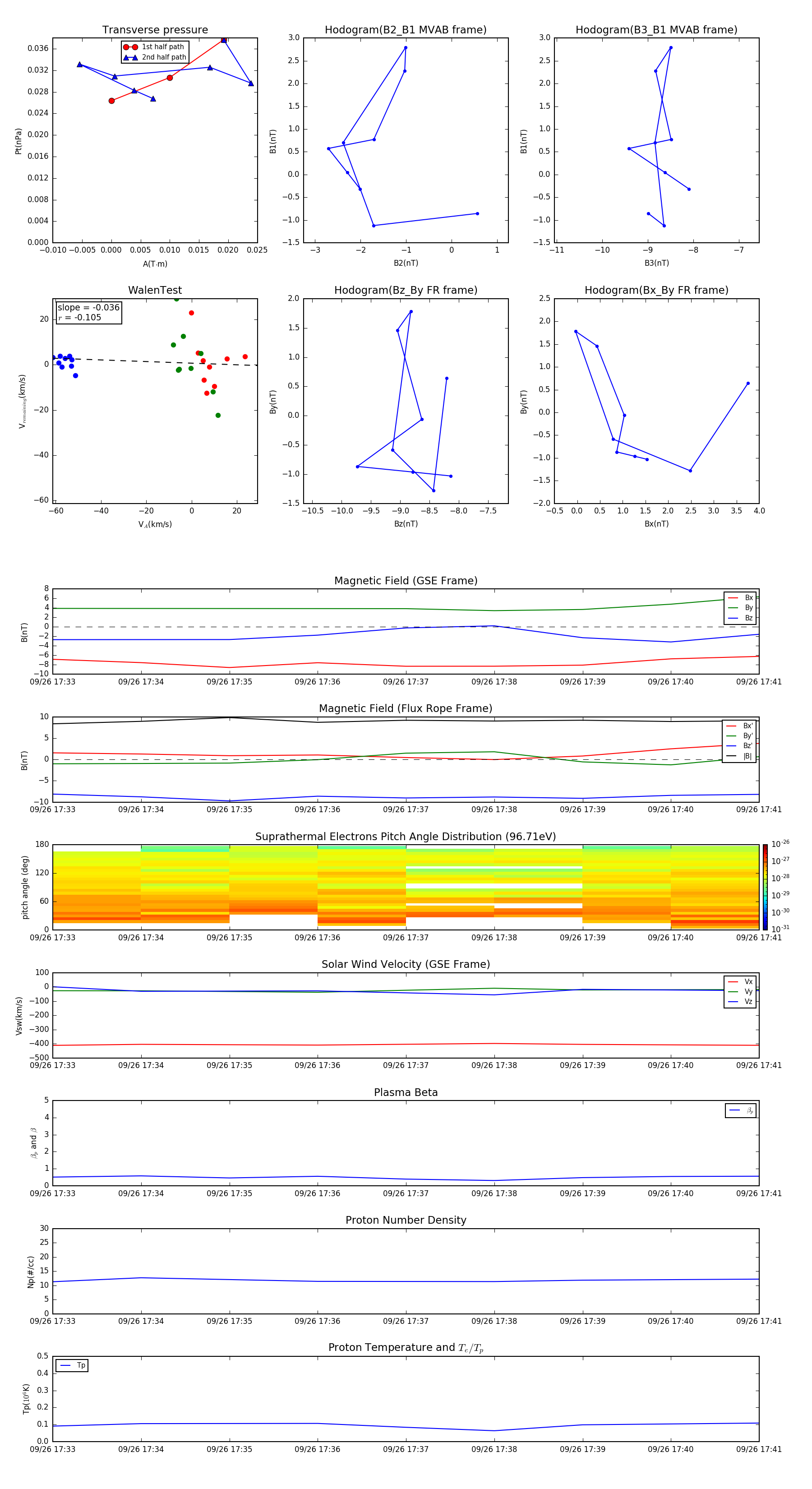The image size is (812, 1489).
Task: Click the 'Bx(nT)' x-axis label
Action: [x=656, y=524]
